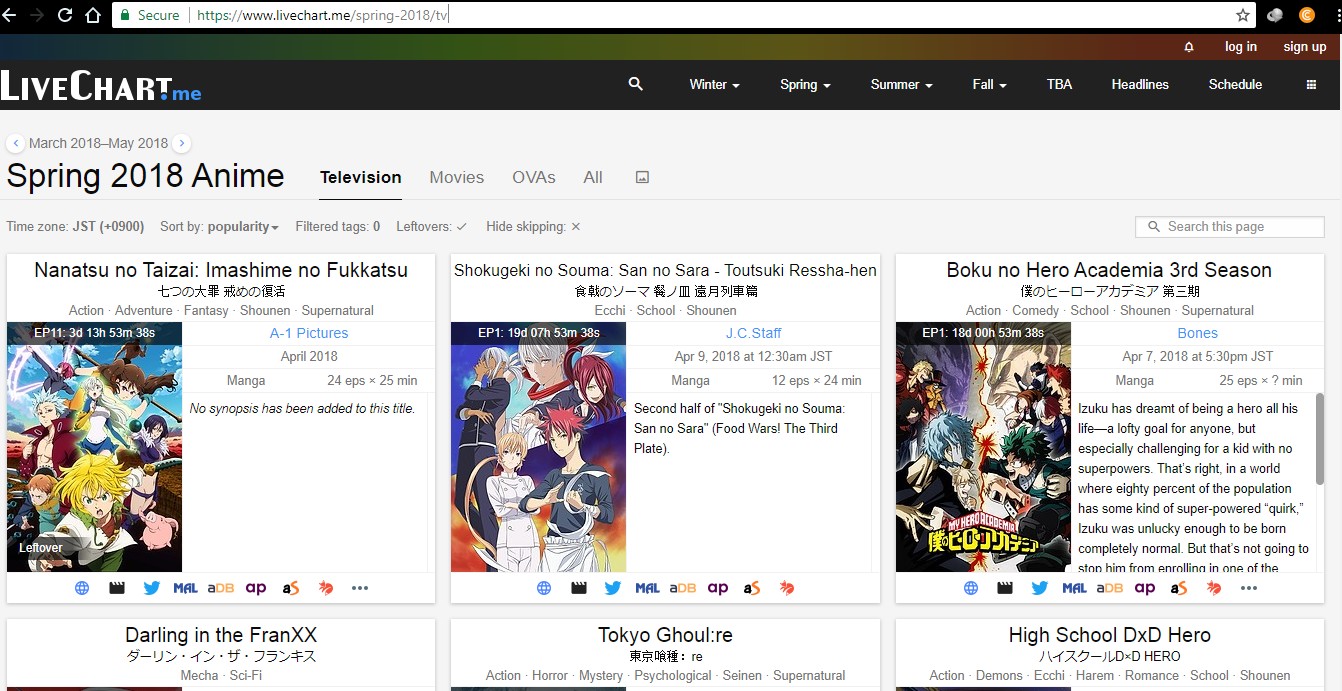Click the browser back arrow
This screenshot has height=691, width=1342.
point(10,15)
